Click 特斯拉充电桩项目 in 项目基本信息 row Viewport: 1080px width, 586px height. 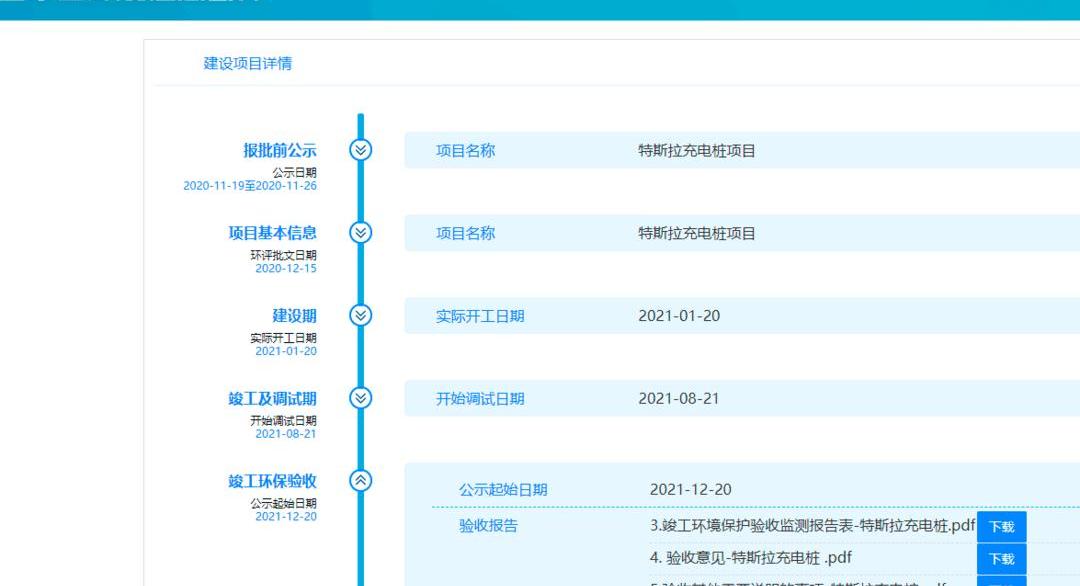pyautogui.click(x=696, y=233)
